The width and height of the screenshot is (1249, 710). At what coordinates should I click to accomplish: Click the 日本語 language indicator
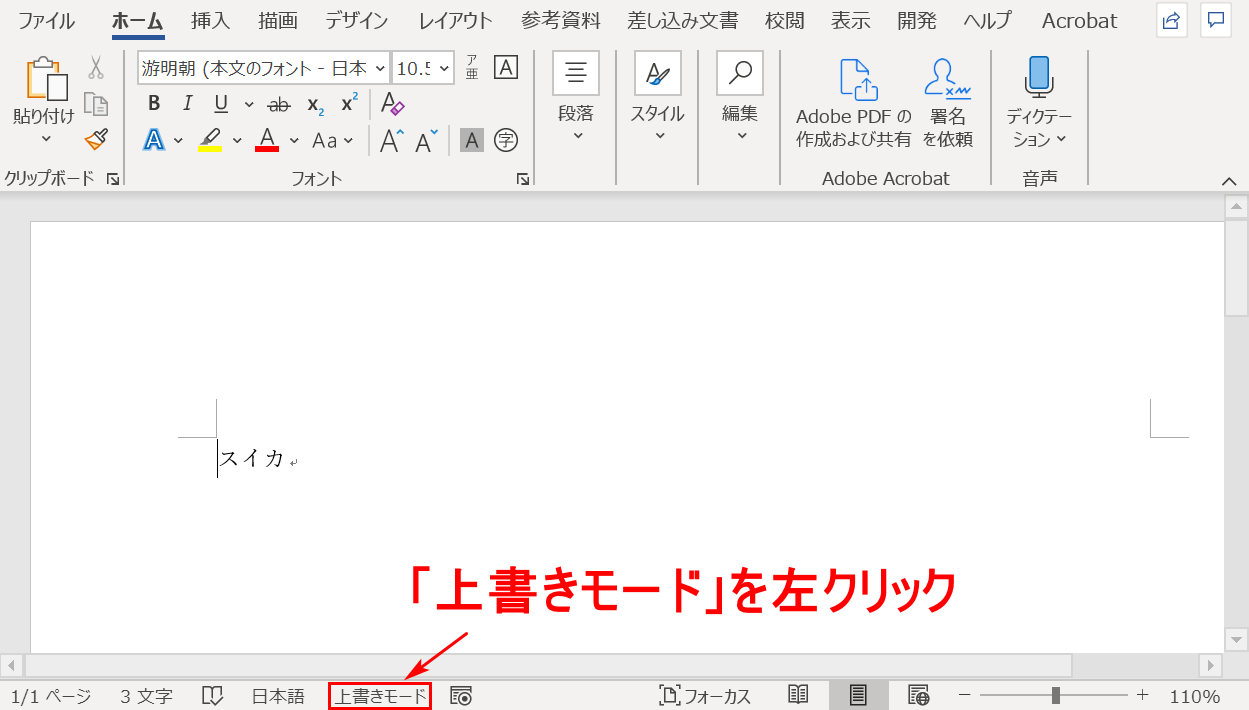tap(278, 696)
